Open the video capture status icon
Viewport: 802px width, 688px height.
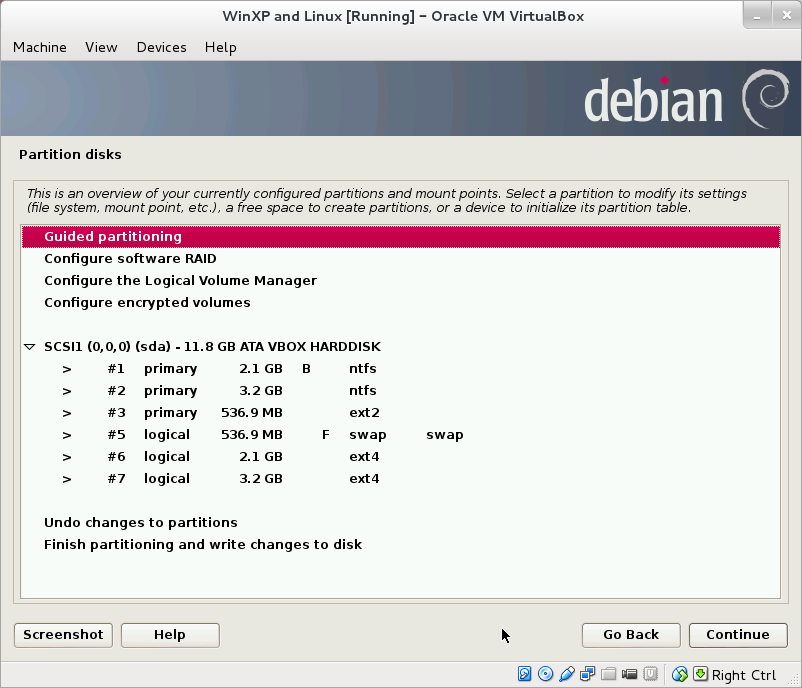[x=628, y=674]
